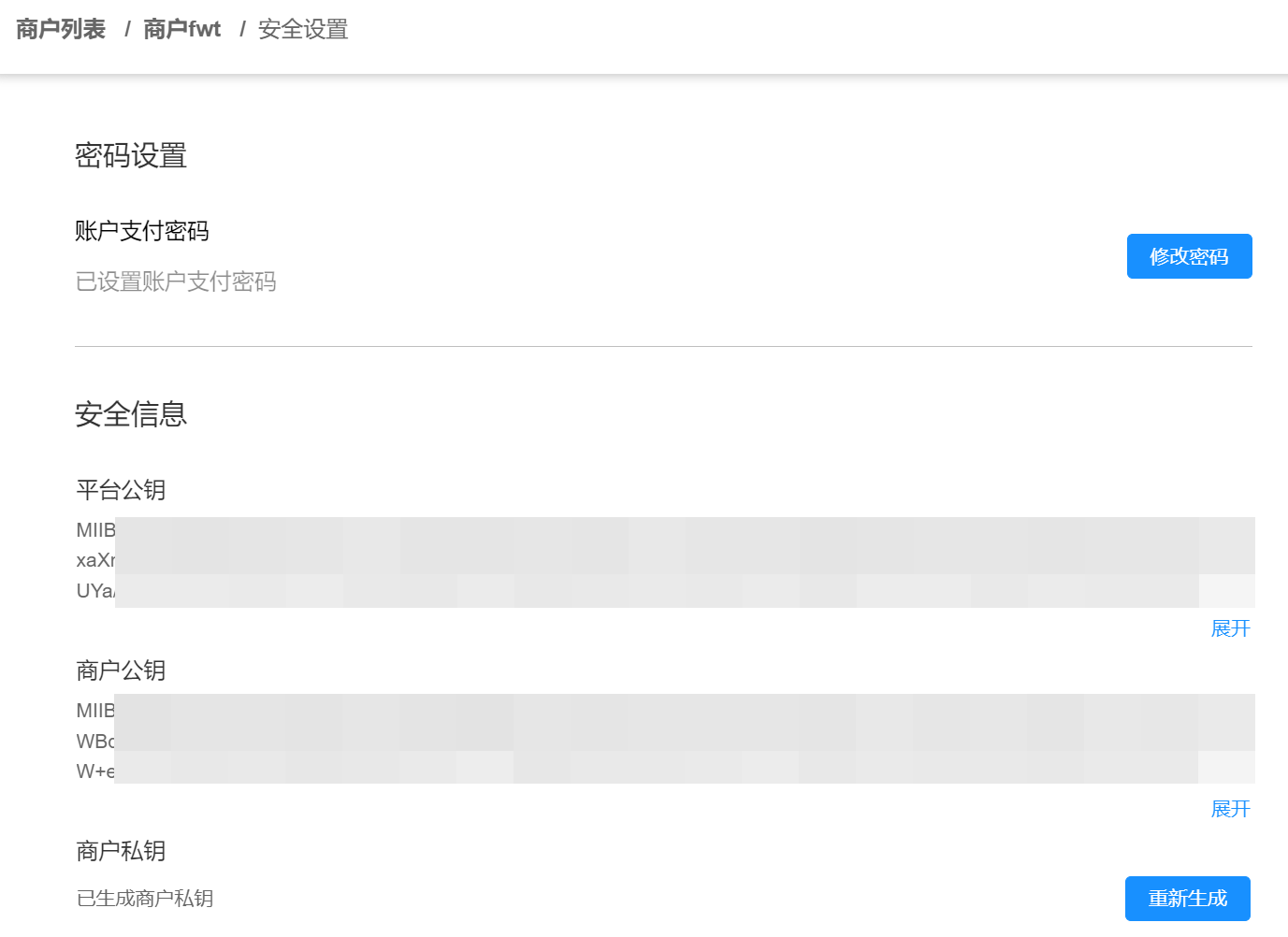Click the 修改密码 button
This screenshot has width=1288, height=937.
[1189, 255]
